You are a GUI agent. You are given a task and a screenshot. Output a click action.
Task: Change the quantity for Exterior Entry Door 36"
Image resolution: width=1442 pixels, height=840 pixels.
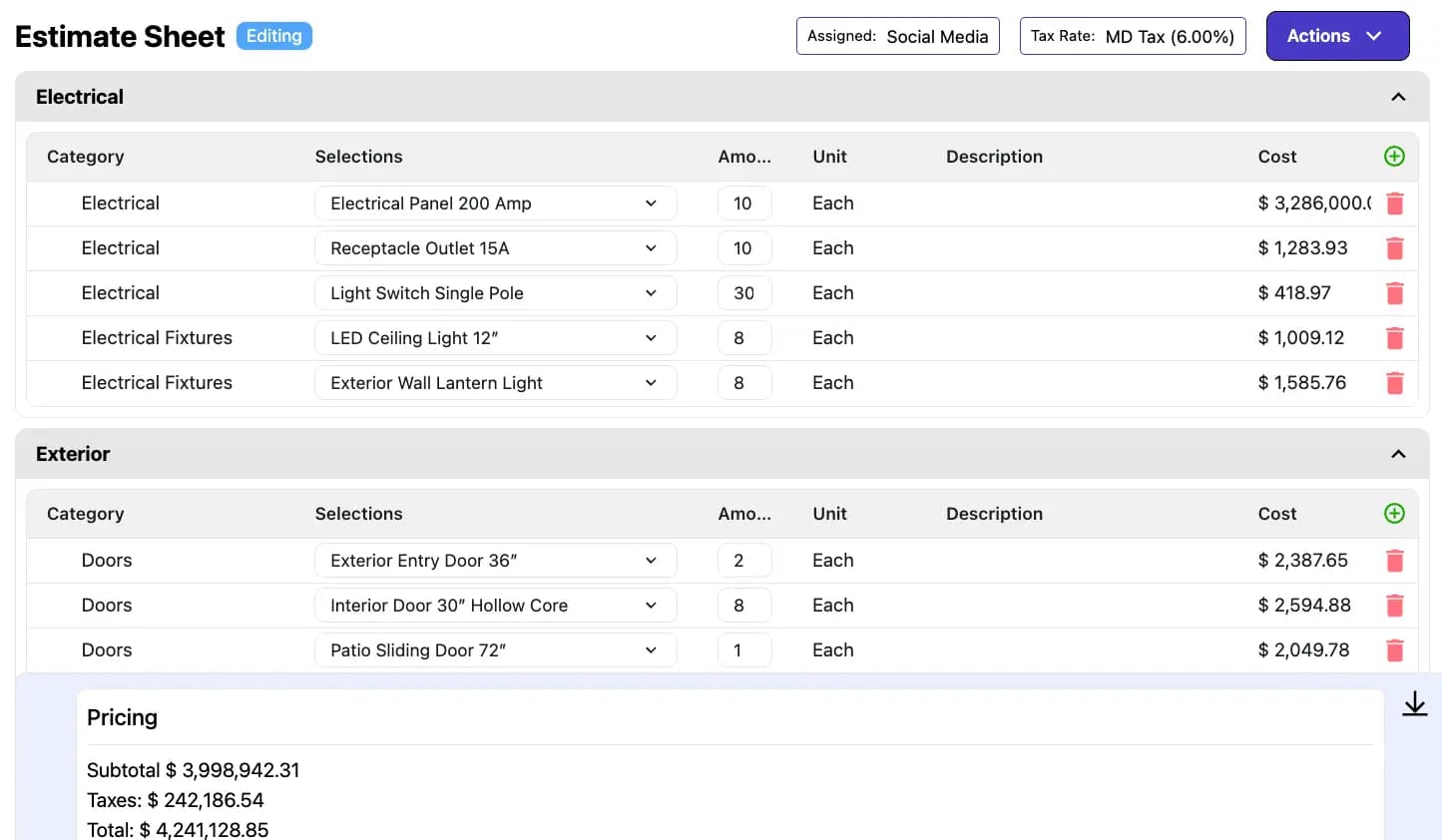point(744,560)
